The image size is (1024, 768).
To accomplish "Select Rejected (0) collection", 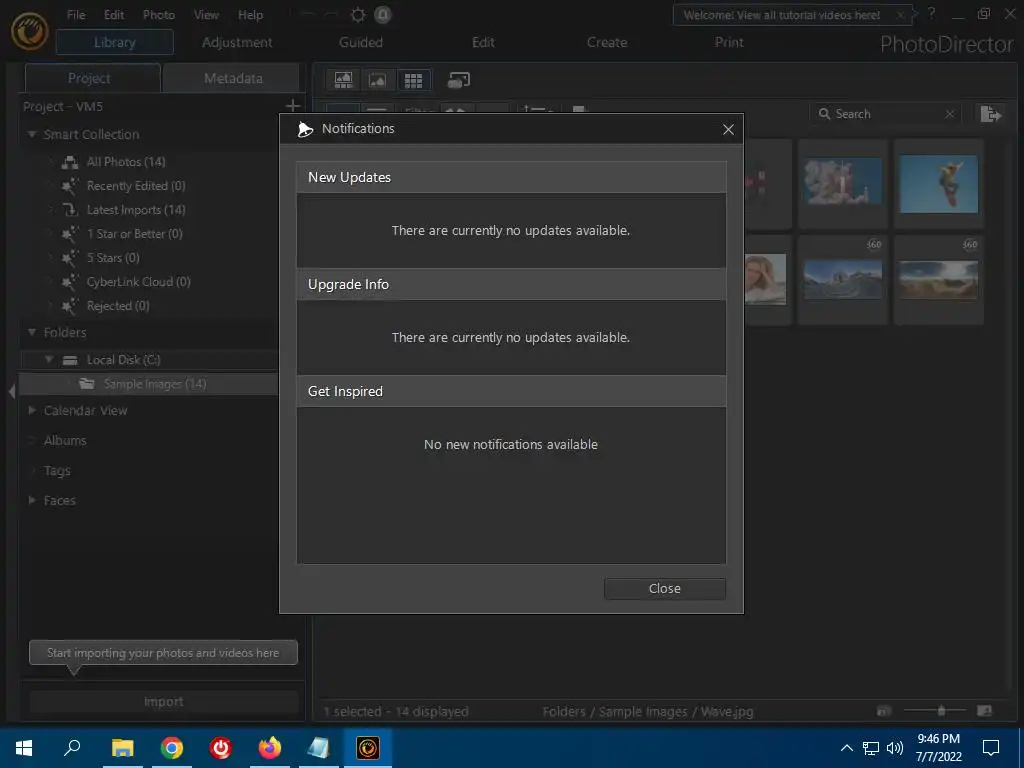I will 118,306.
